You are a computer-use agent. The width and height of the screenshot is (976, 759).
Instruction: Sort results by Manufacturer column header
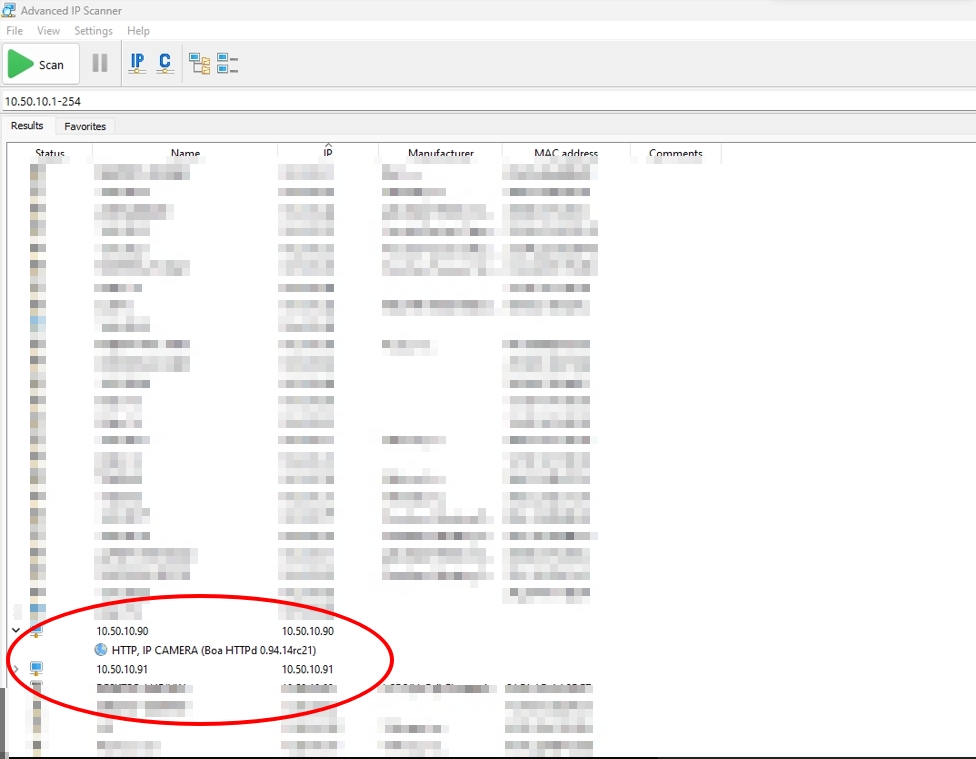point(441,153)
